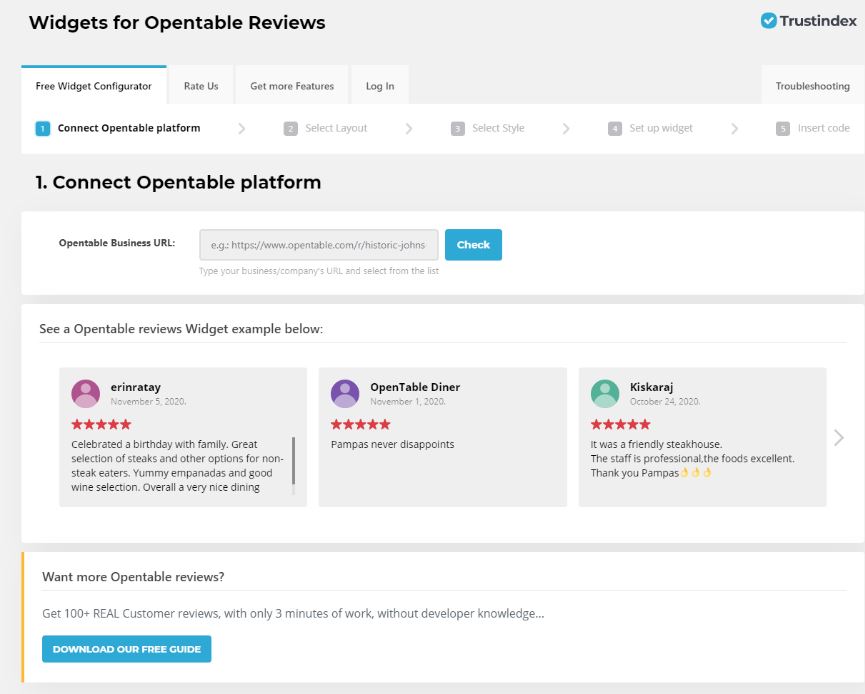This screenshot has width=865, height=694.
Task: Click the October 24, 2020 review date
Action: click(x=665, y=402)
